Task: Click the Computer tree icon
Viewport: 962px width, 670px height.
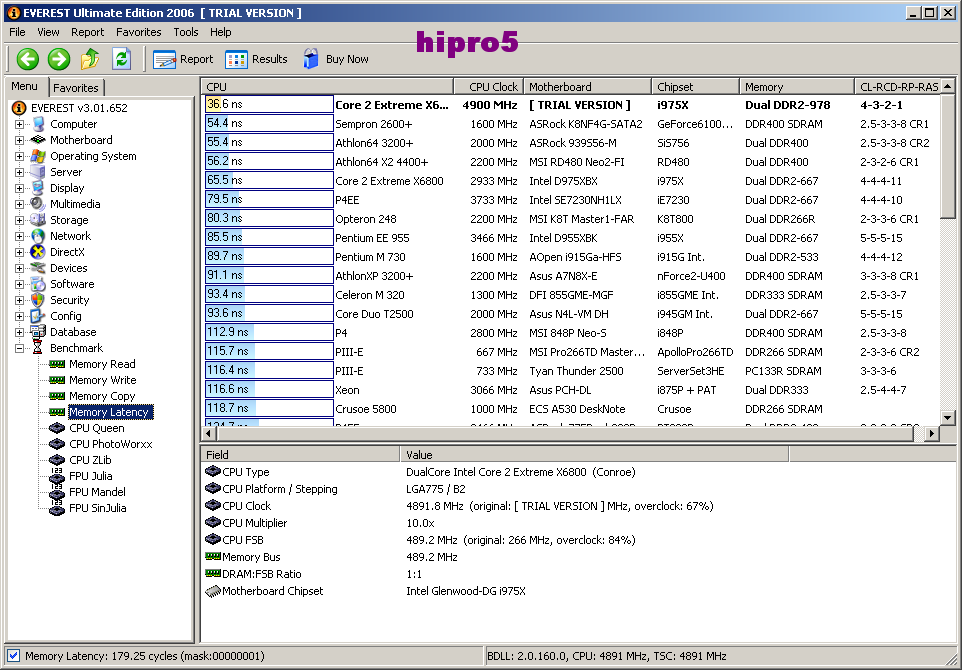Action: pos(38,124)
